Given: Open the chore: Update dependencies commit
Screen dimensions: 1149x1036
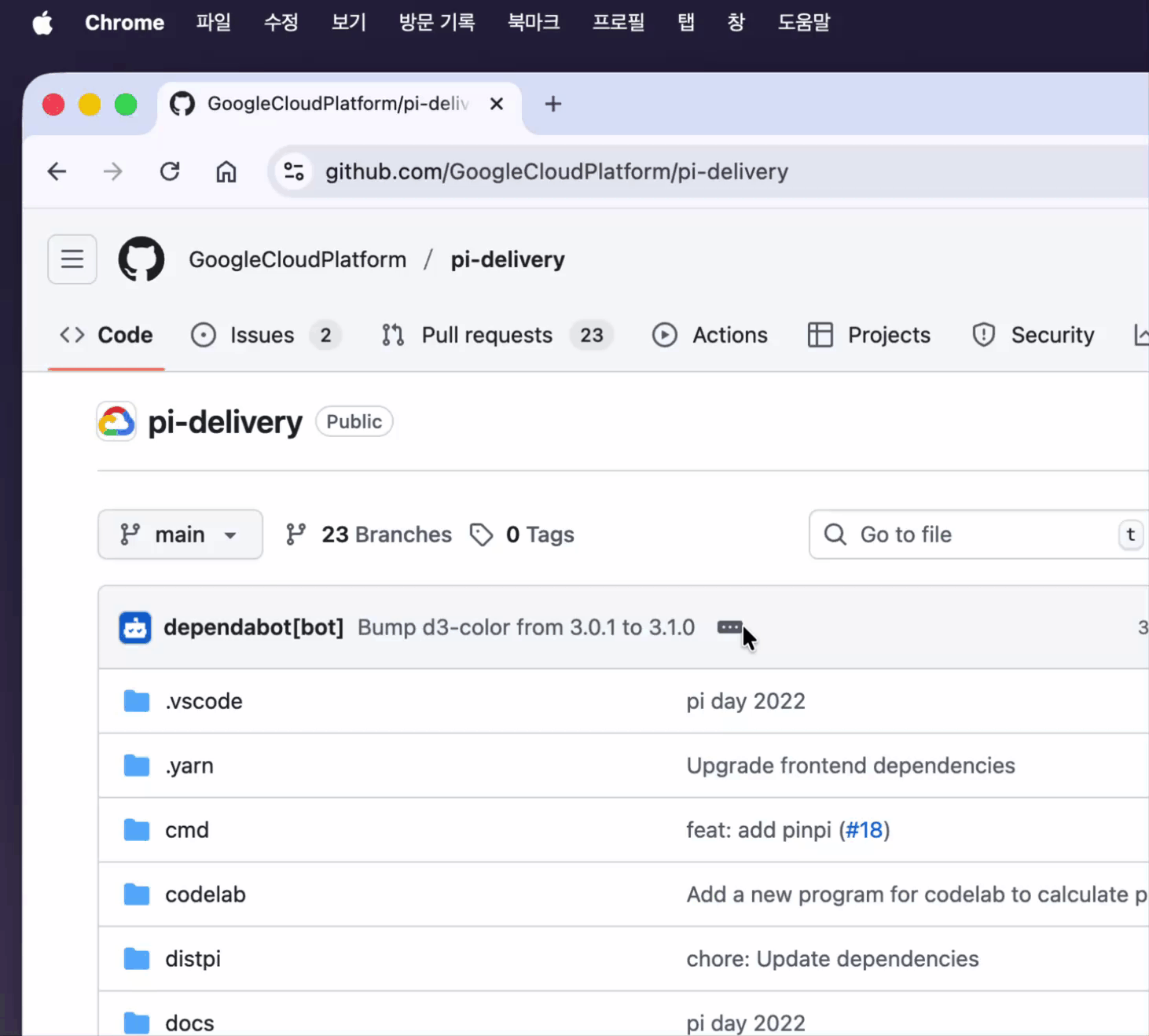Looking at the screenshot, I should coord(832,959).
